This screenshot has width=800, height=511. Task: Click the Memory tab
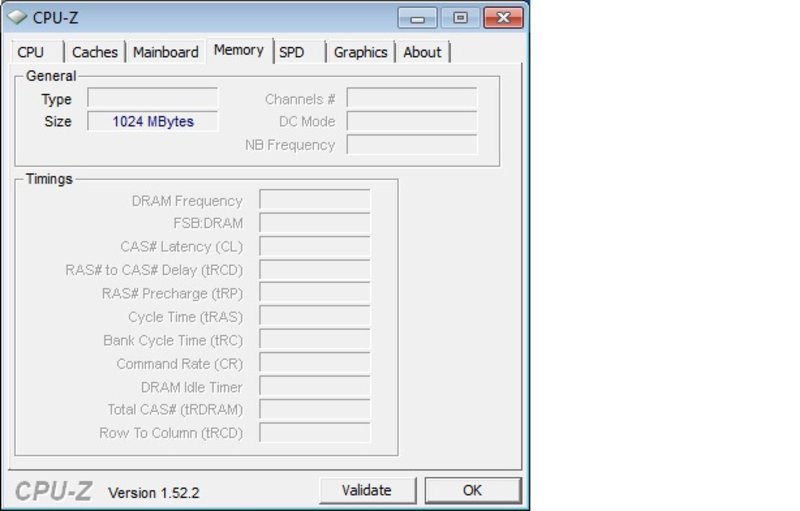tap(239, 50)
